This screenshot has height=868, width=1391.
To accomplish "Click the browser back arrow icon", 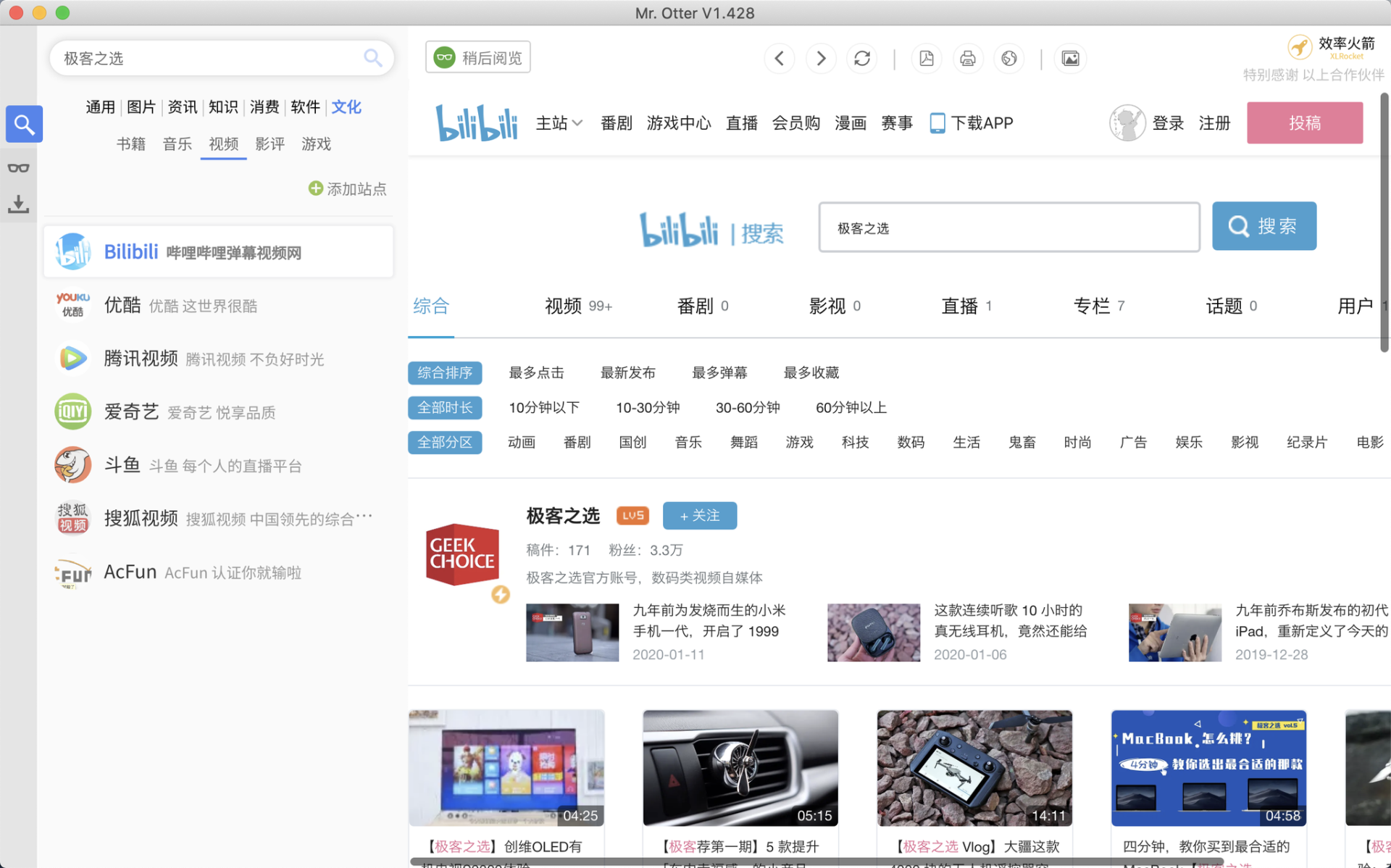I will pos(780,58).
